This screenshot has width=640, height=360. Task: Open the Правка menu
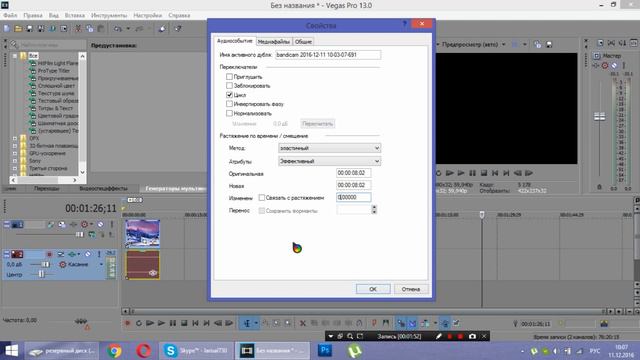tap(33, 16)
